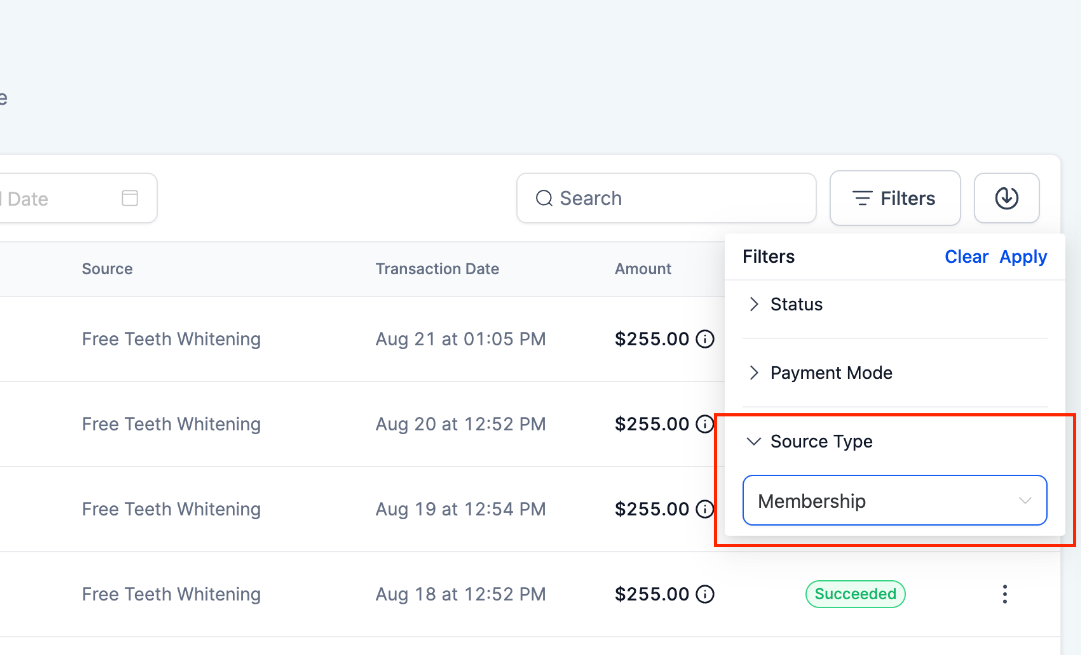Click the Filters button
Viewport: 1081px width, 655px height.
tap(895, 198)
